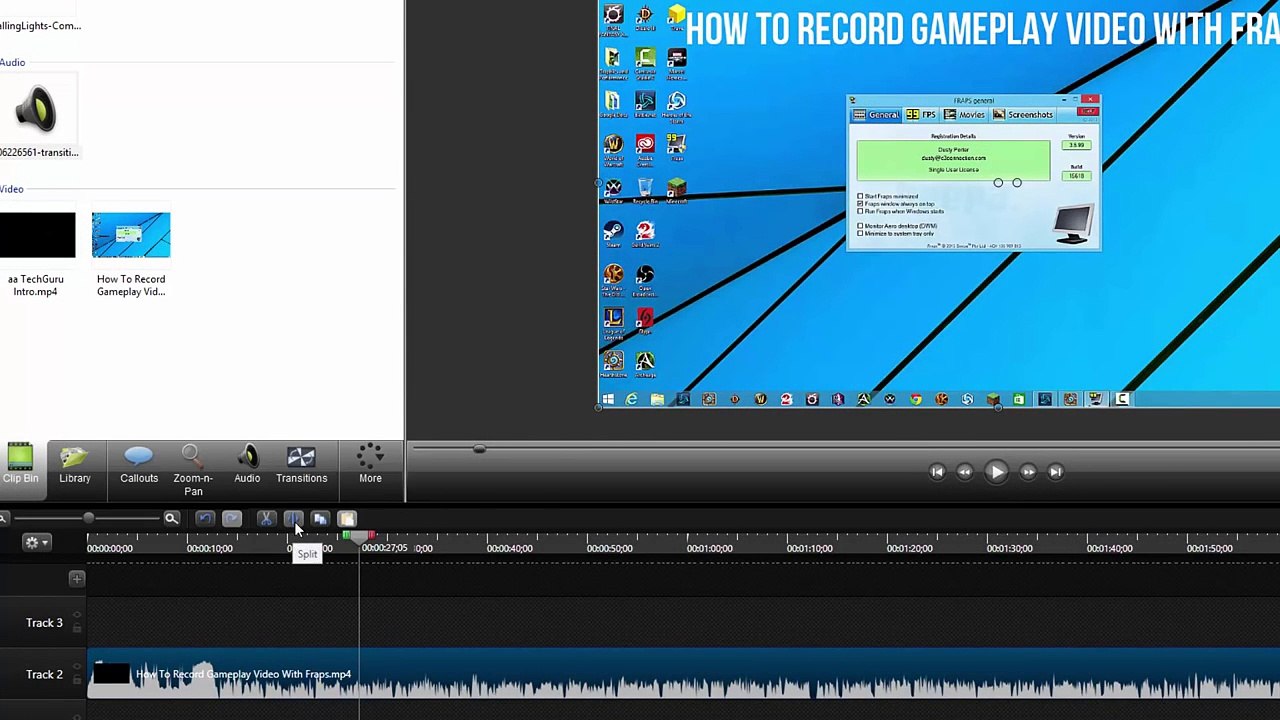Screen dimensions: 1280x720
Task: Jump to previous clip in preview
Action: 937,472
